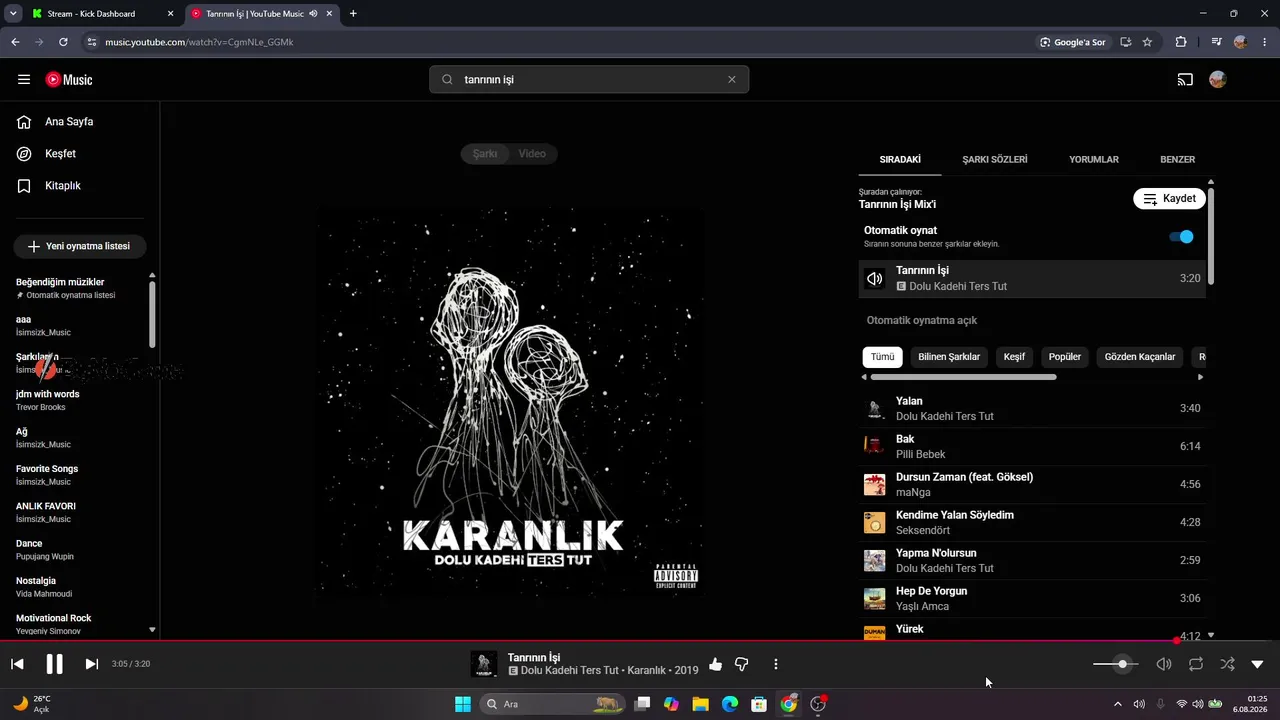The image size is (1280, 720).
Task: Like the song with thumbs up
Action: coord(715,664)
